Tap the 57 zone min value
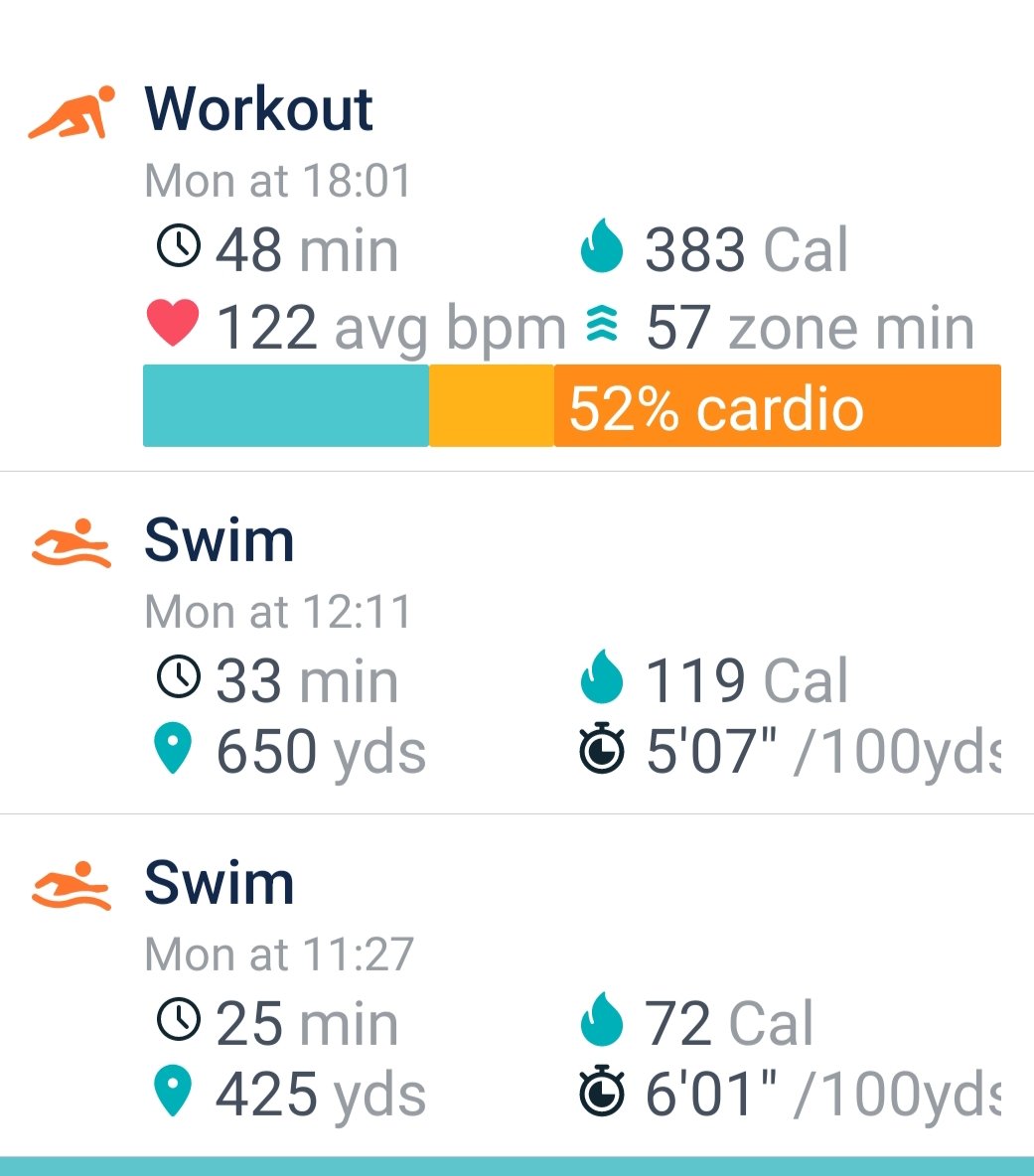 [x=810, y=328]
